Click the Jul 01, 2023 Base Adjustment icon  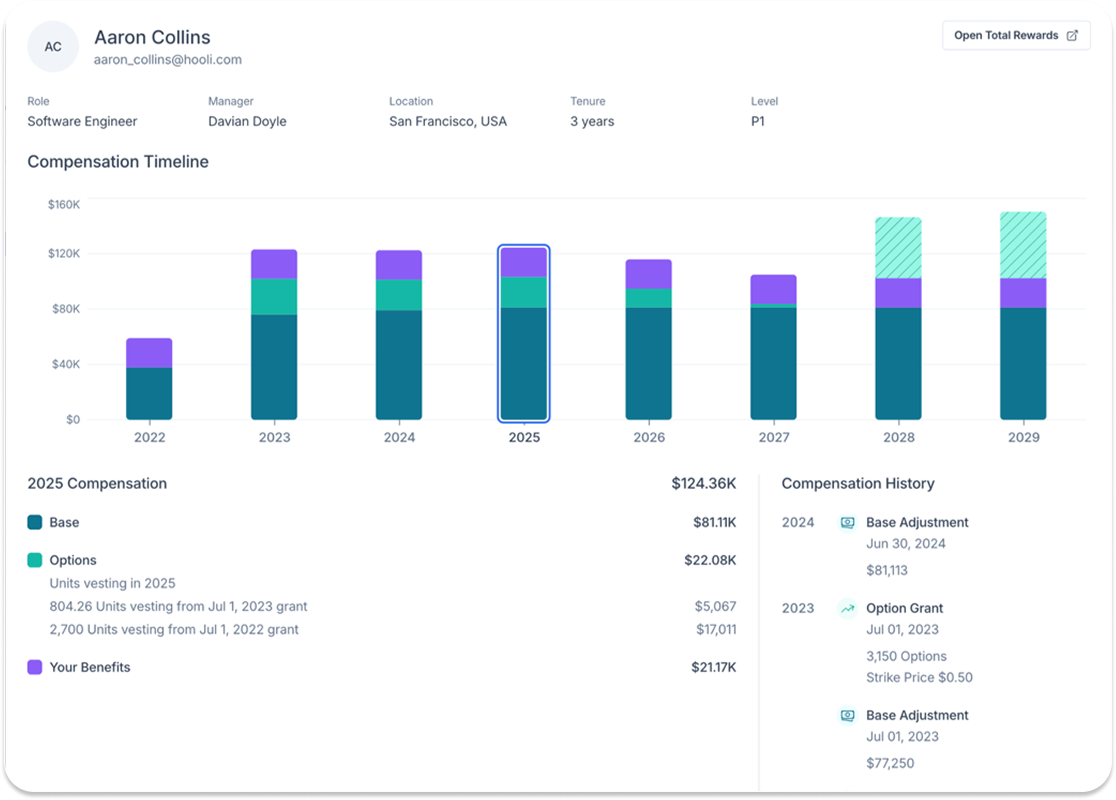point(848,715)
